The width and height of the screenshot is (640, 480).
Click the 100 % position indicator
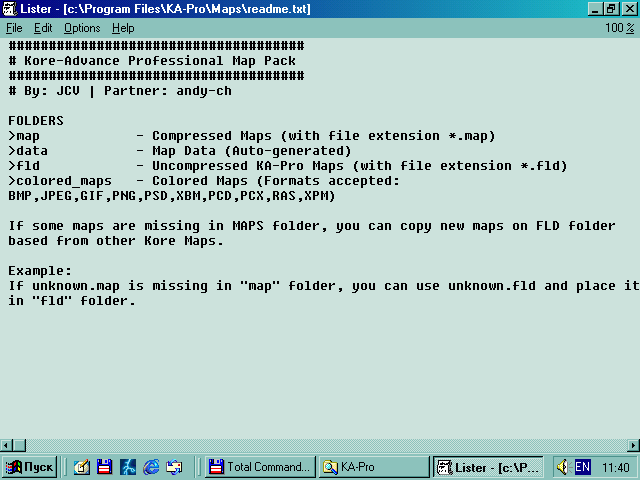pos(620,28)
